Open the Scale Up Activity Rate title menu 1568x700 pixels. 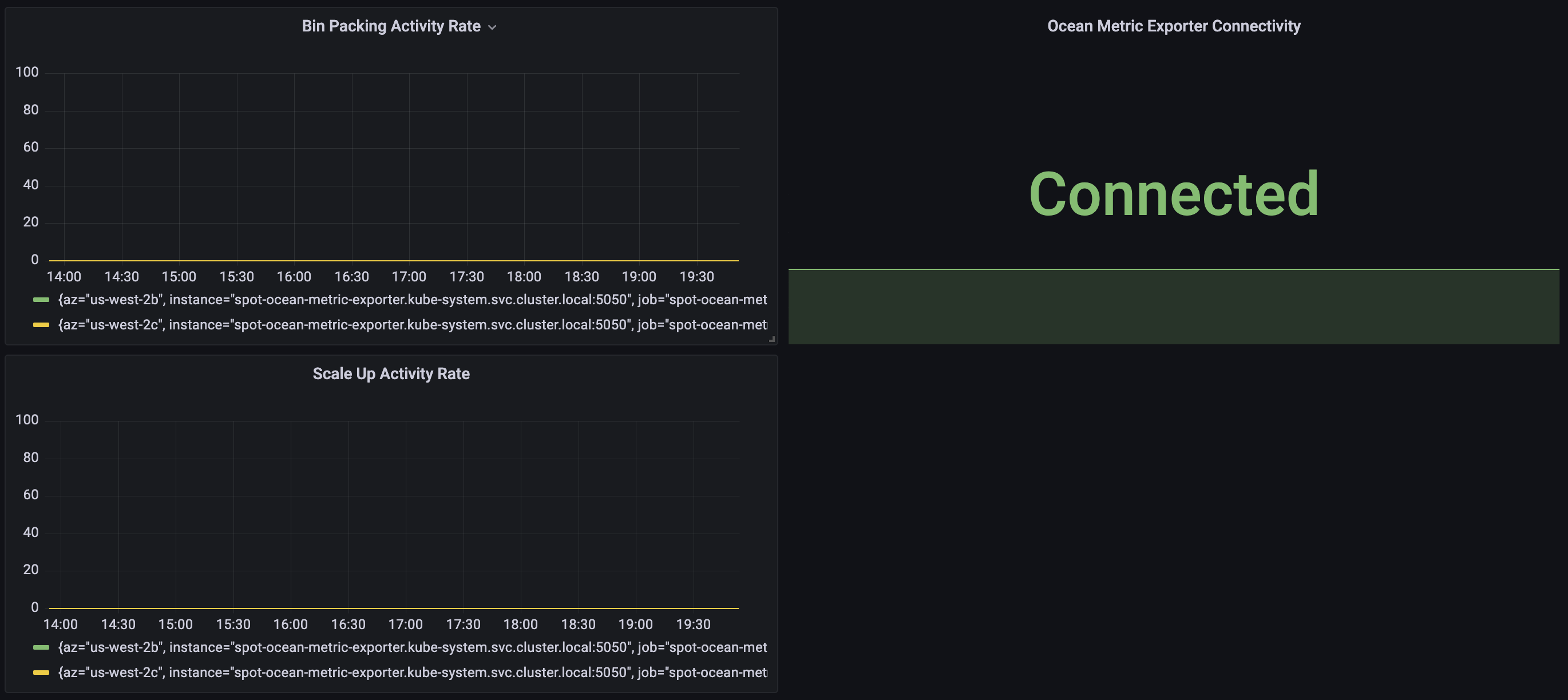[x=391, y=373]
